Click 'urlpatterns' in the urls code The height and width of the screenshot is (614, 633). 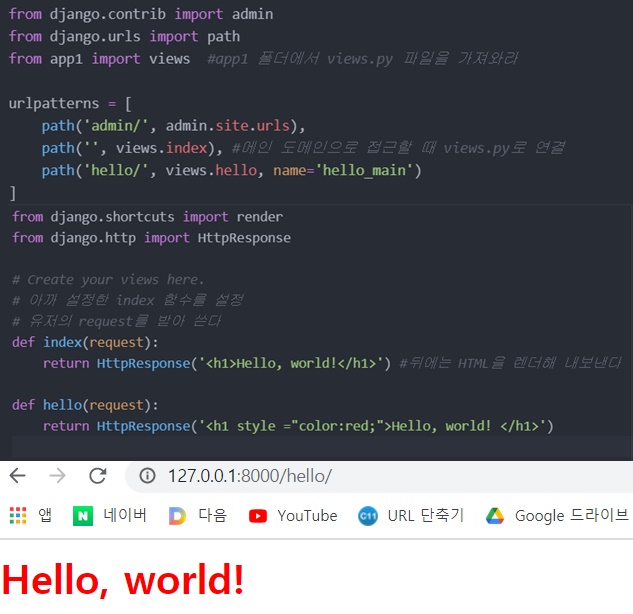[x=54, y=103]
